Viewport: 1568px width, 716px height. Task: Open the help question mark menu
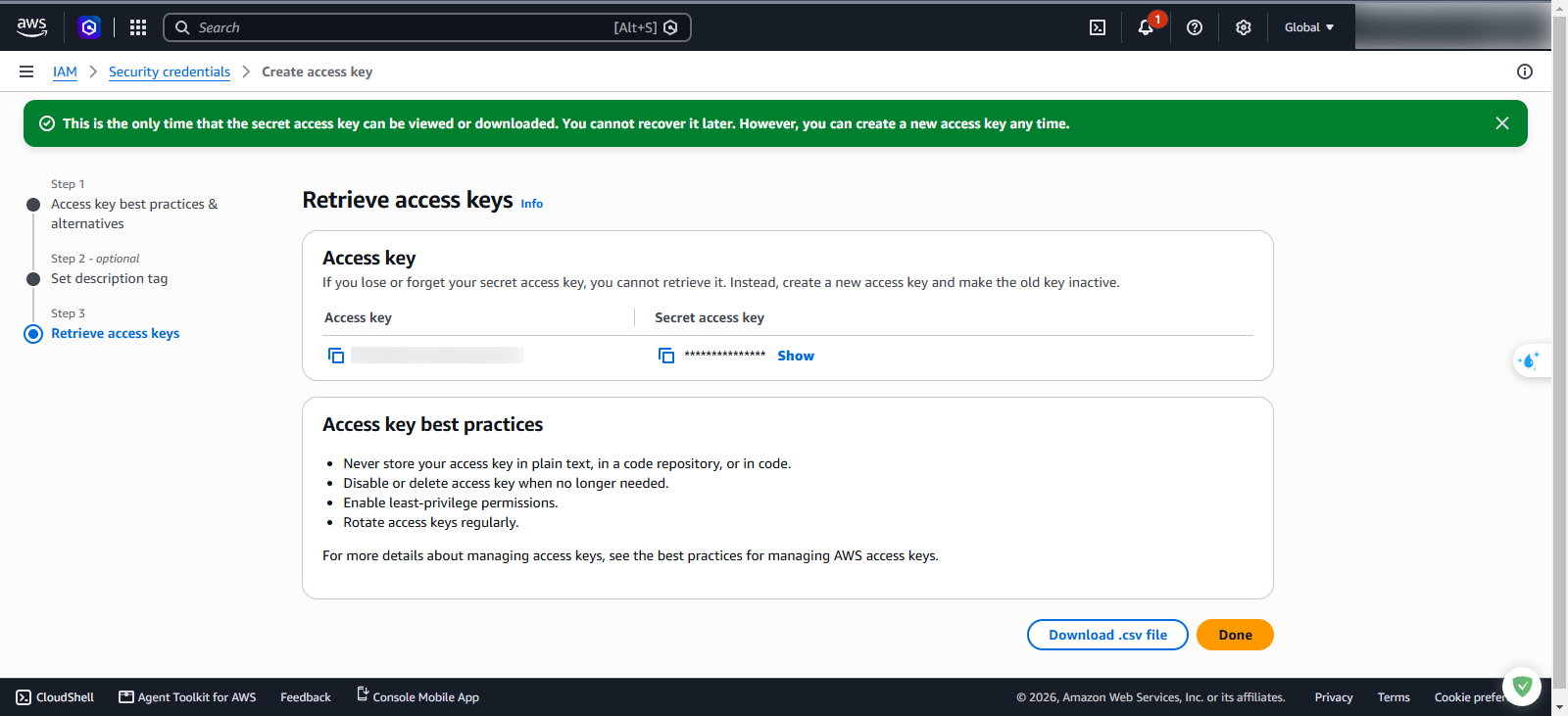(1195, 27)
